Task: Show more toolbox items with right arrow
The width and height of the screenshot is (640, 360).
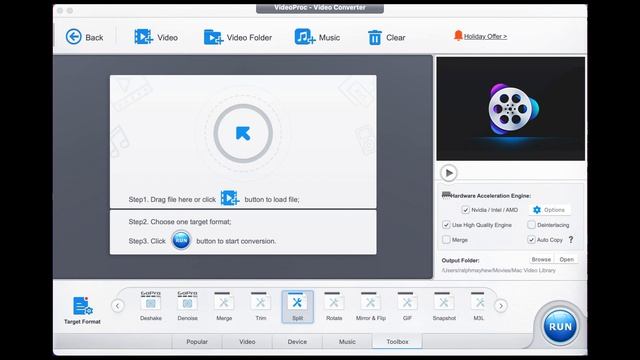Action: point(501,306)
